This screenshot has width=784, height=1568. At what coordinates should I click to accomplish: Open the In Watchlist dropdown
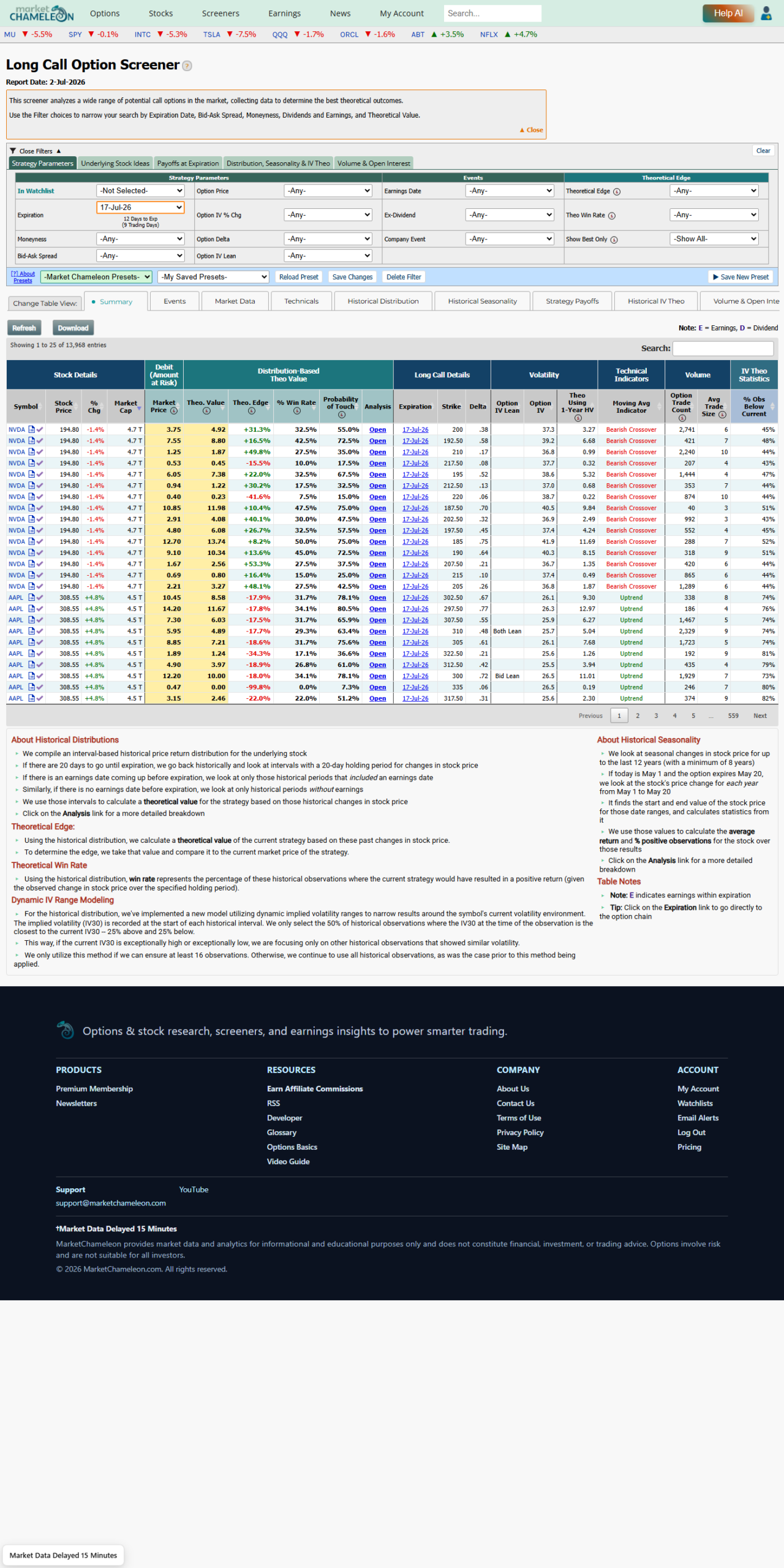(140, 191)
